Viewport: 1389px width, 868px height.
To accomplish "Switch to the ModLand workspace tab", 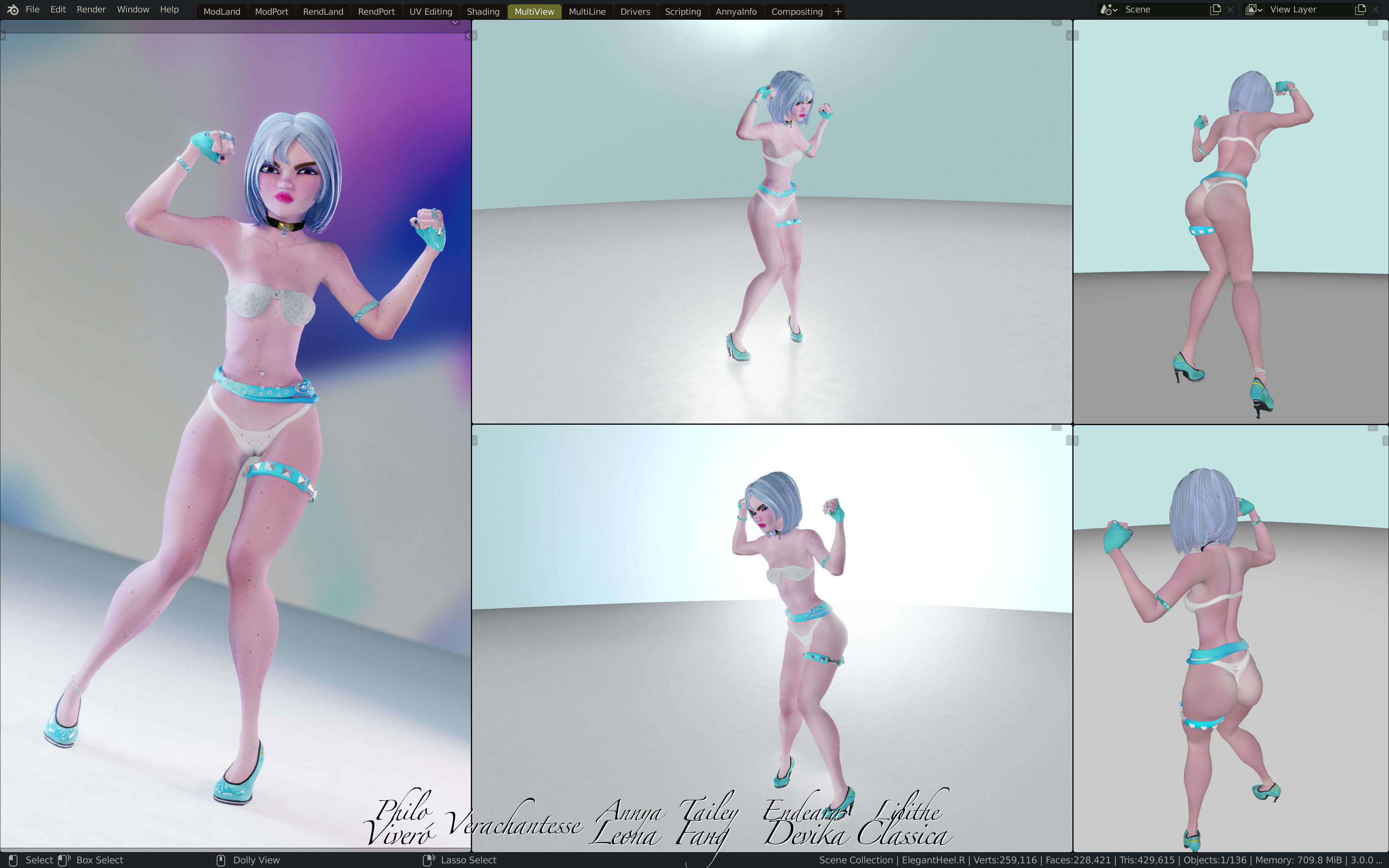I will pos(222,12).
